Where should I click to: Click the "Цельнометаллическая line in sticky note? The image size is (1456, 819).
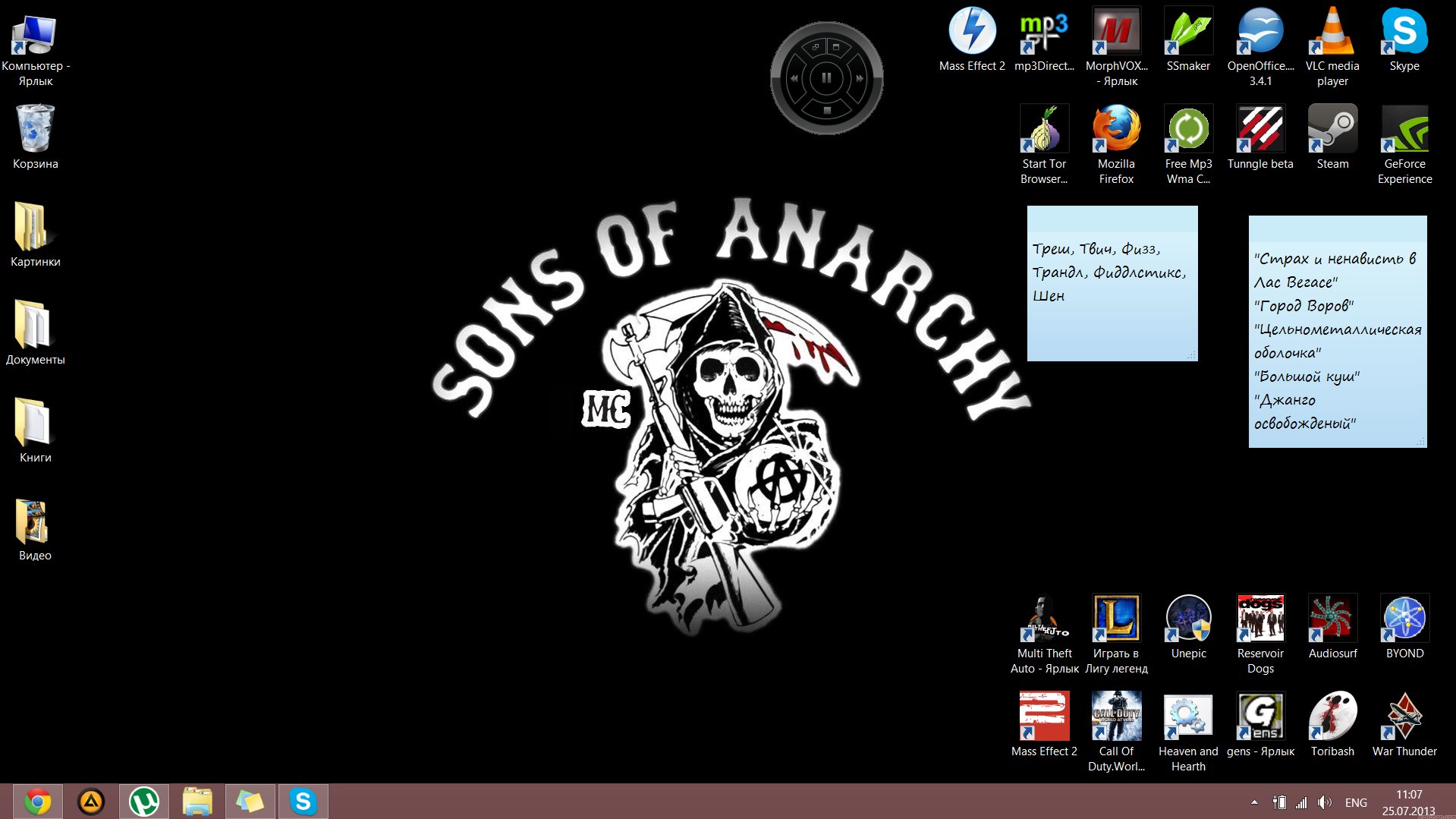pyautogui.click(x=1338, y=329)
